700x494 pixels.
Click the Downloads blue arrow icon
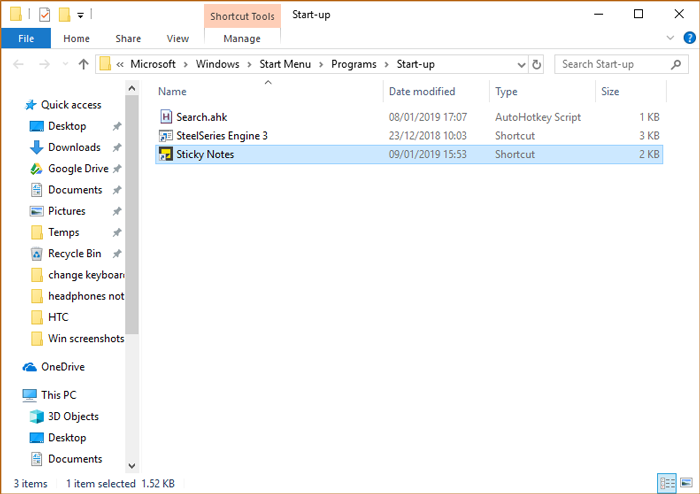36,147
